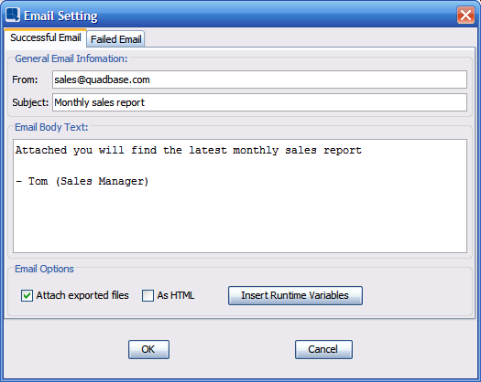Click the first line of the email body
Viewport: 481px width, 382px height.
click(188, 150)
